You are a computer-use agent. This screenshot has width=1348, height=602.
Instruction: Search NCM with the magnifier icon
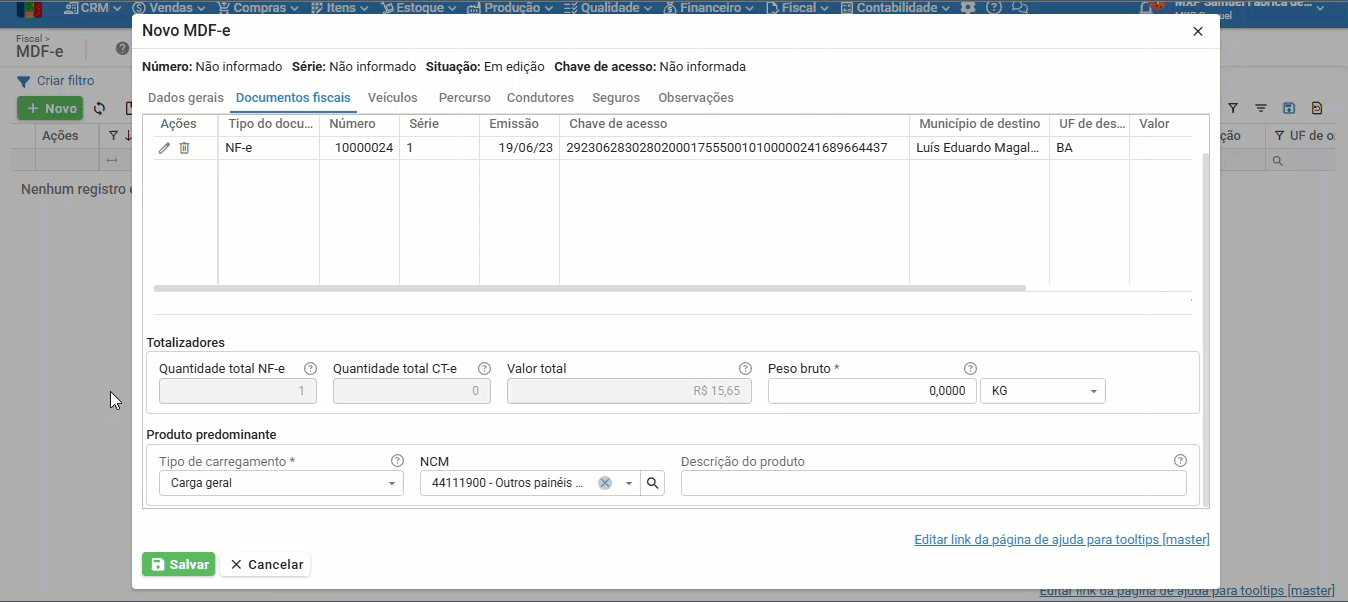[652, 483]
